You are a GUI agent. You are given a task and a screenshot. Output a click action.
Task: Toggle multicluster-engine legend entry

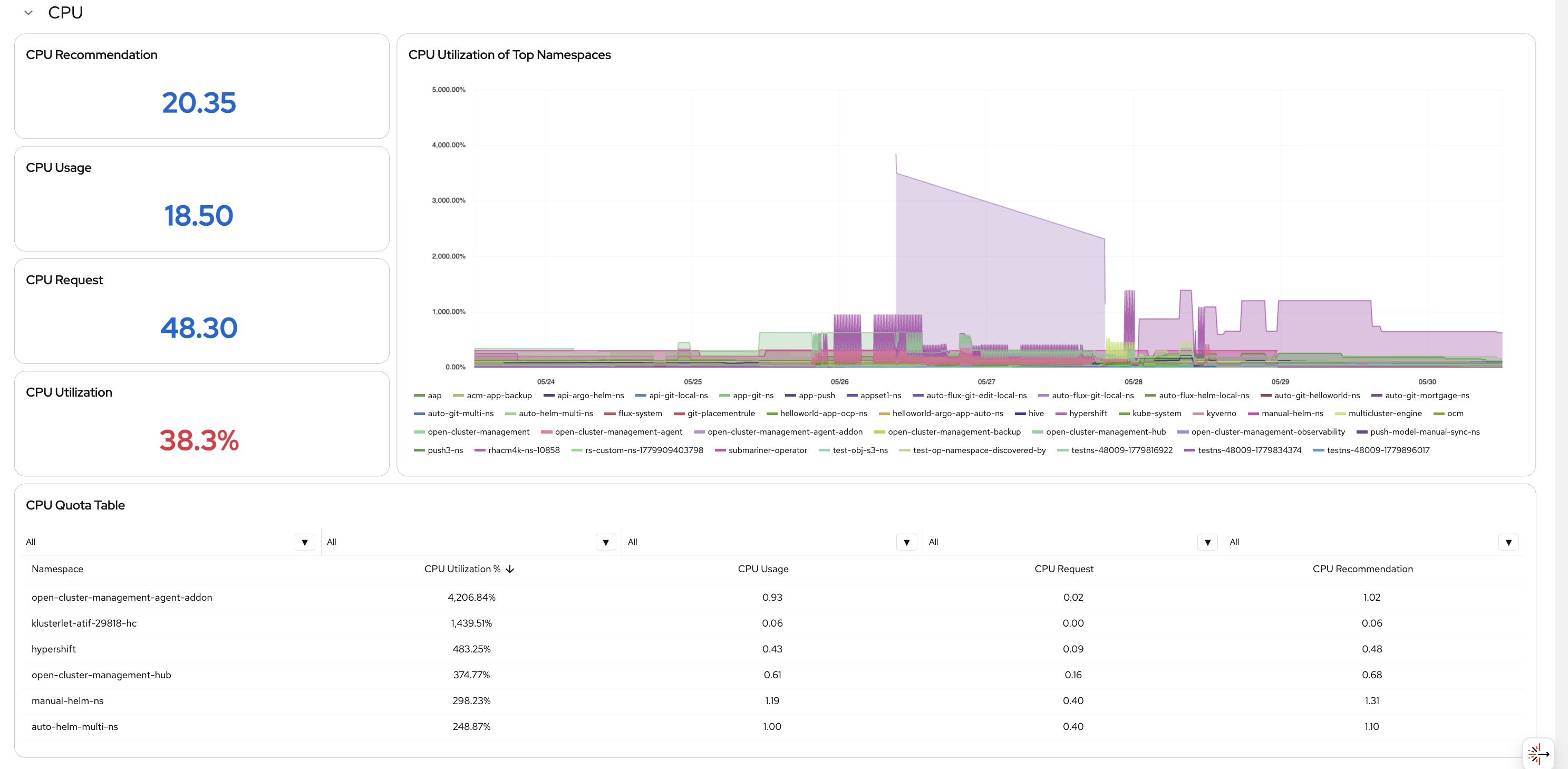1378,414
